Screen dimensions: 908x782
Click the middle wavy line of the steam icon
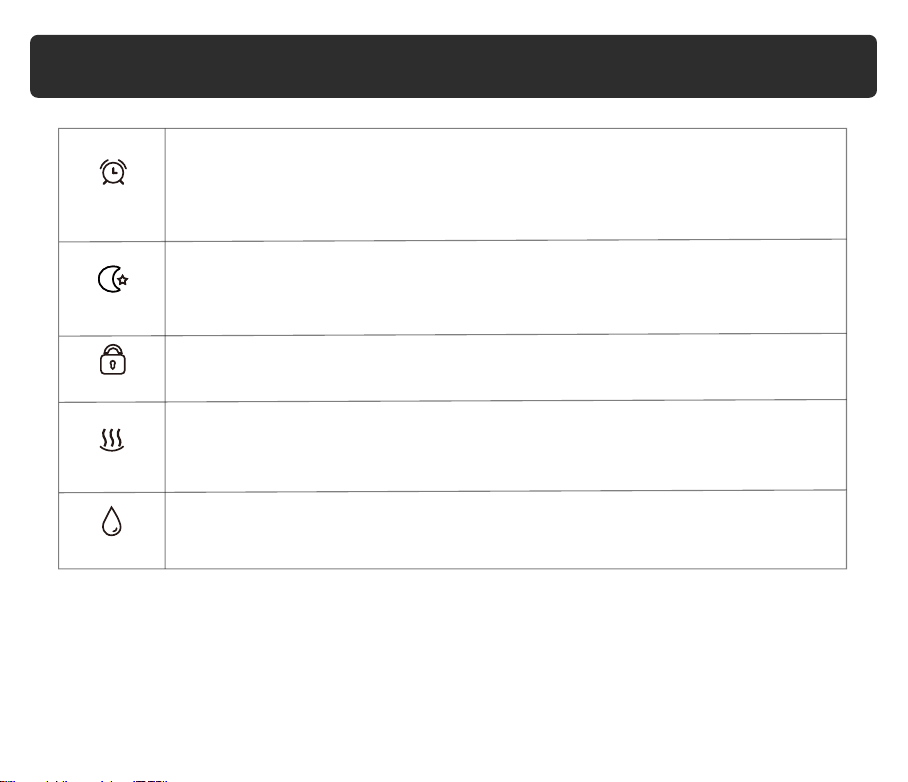tap(112, 437)
